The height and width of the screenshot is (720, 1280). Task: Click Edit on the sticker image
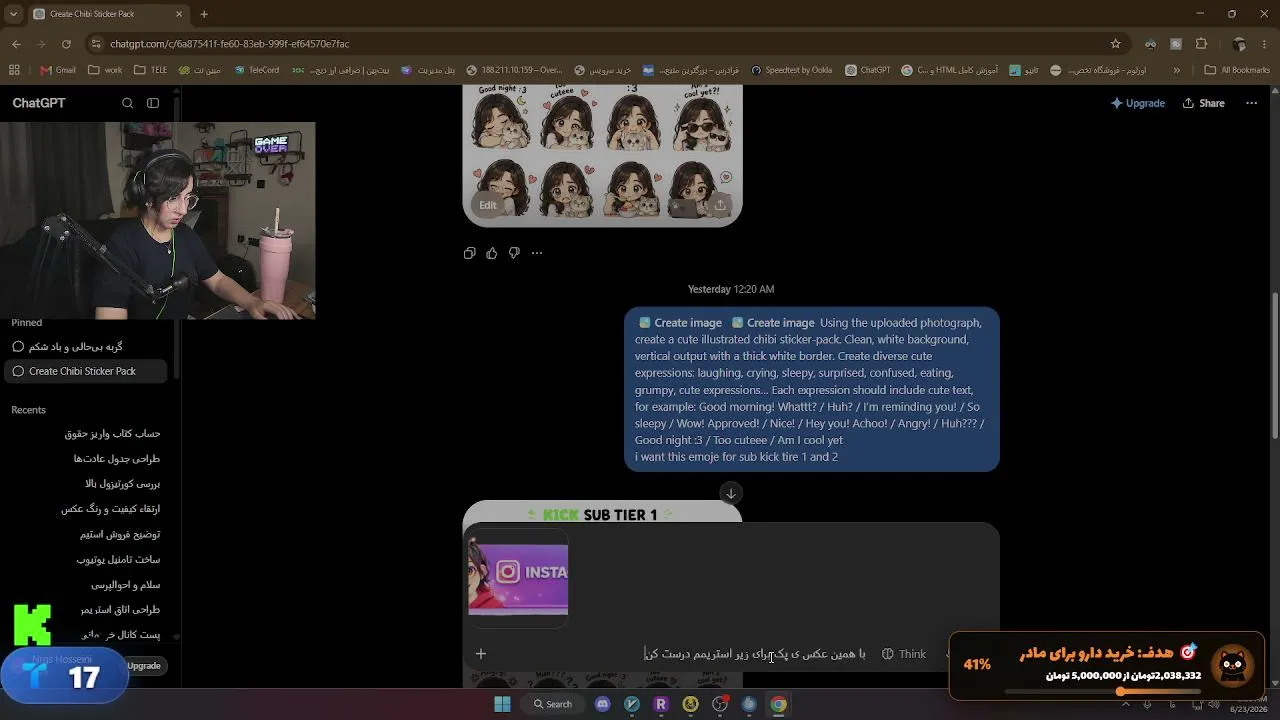pos(487,205)
